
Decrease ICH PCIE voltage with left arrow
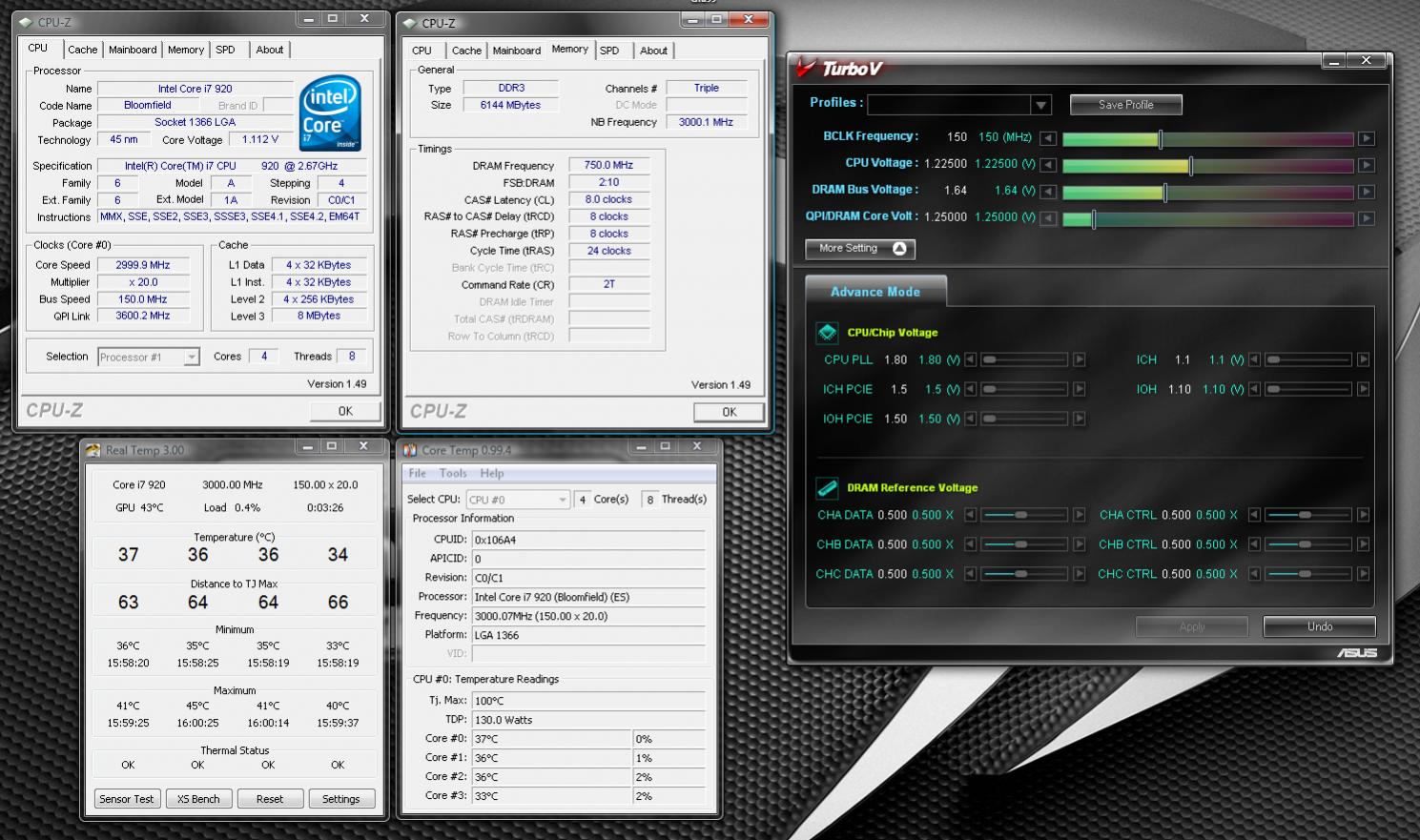coord(970,389)
